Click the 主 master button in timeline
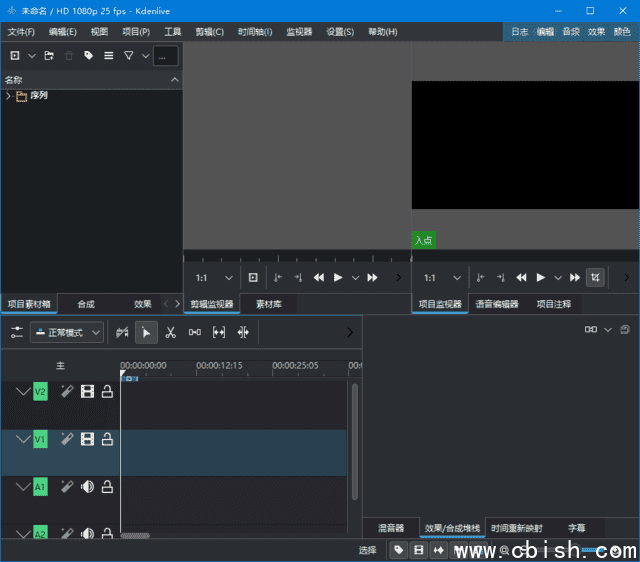The height and width of the screenshot is (562, 640). [x=60, y=366]
